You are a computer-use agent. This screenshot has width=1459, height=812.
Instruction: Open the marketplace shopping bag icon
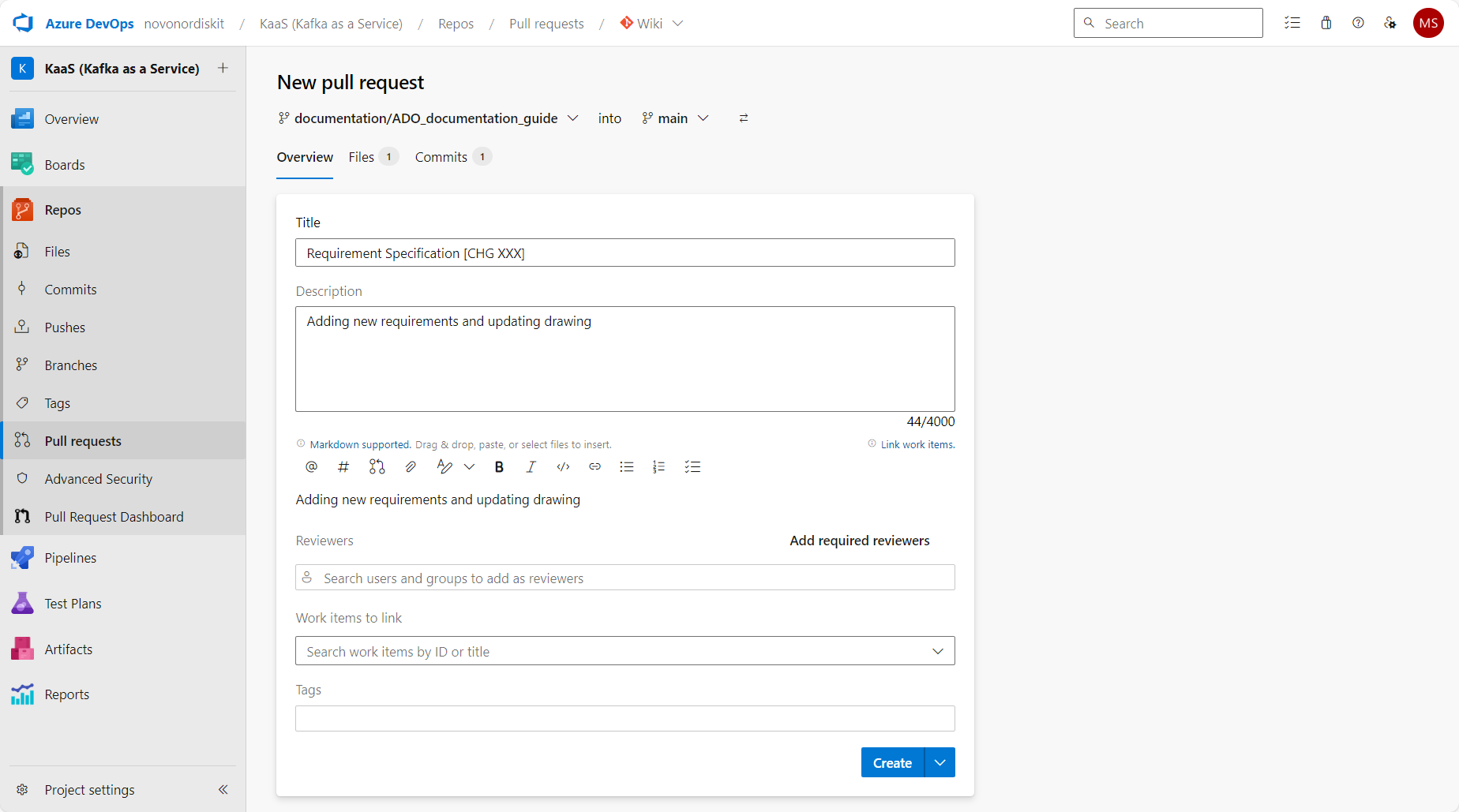(x=1326, y=23)
